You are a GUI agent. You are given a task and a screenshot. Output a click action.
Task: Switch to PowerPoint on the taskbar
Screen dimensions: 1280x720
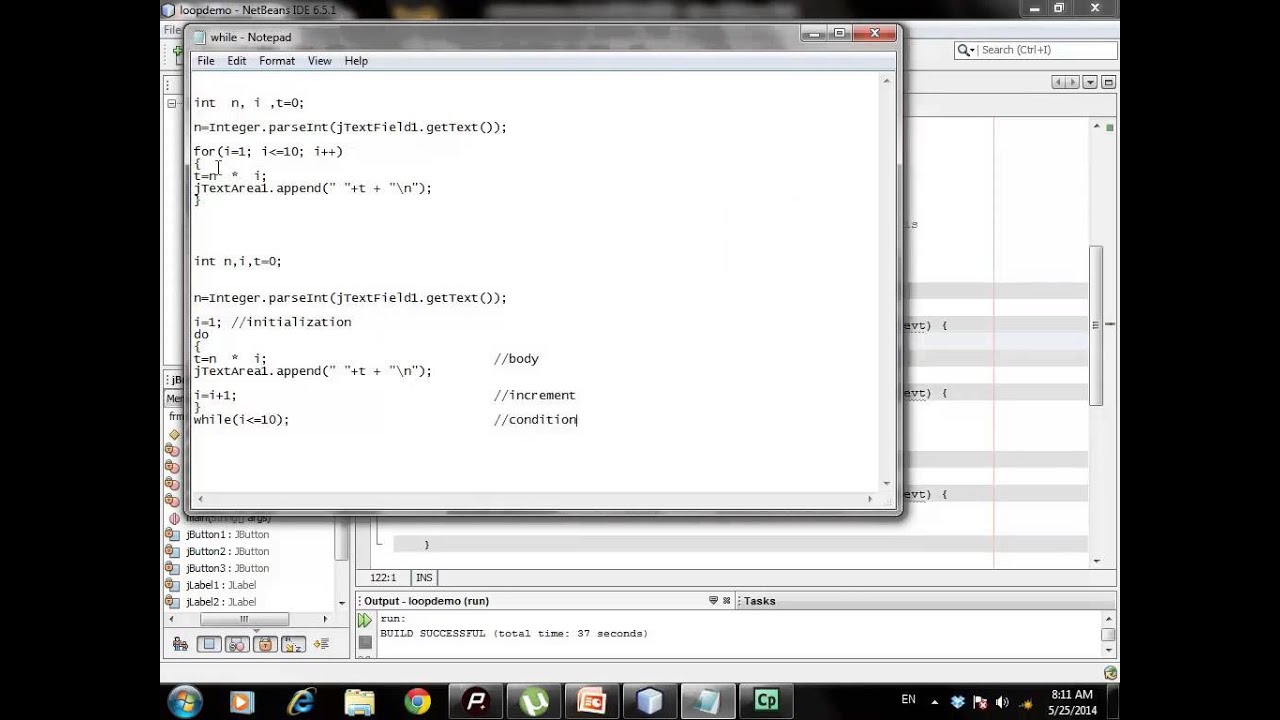pyautogui.click(x=592, y=702)
